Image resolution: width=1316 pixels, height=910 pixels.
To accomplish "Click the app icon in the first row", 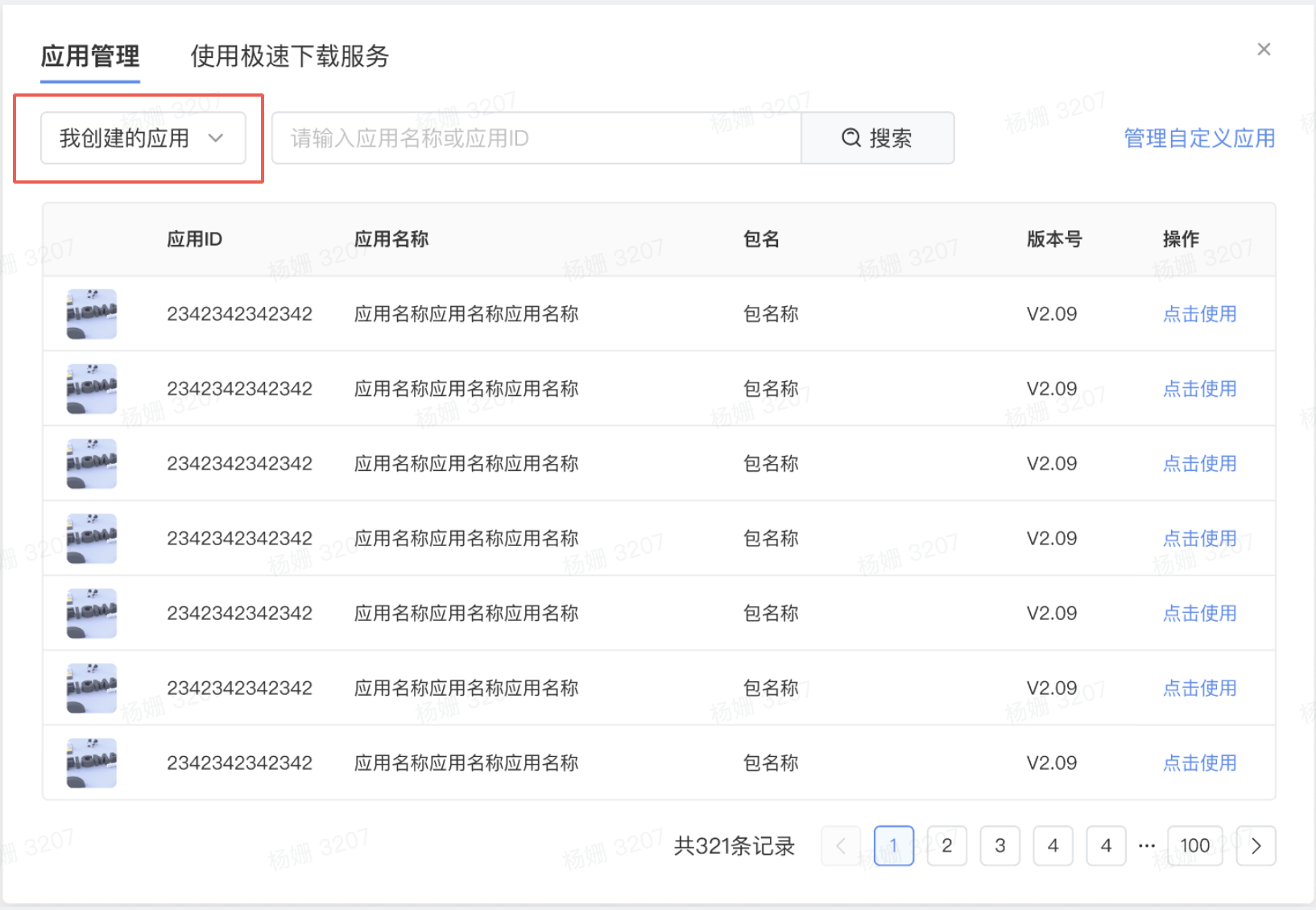I will click(x=90, y=313).
